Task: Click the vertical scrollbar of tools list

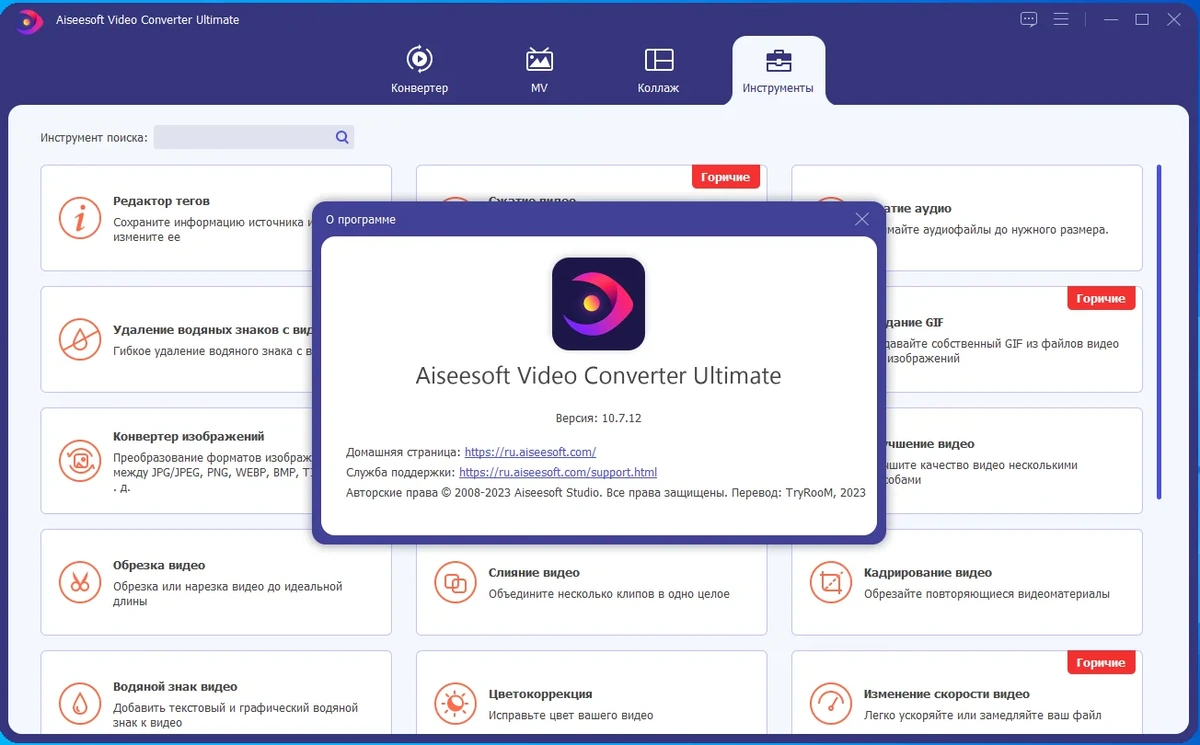Action: (1158, 332)
